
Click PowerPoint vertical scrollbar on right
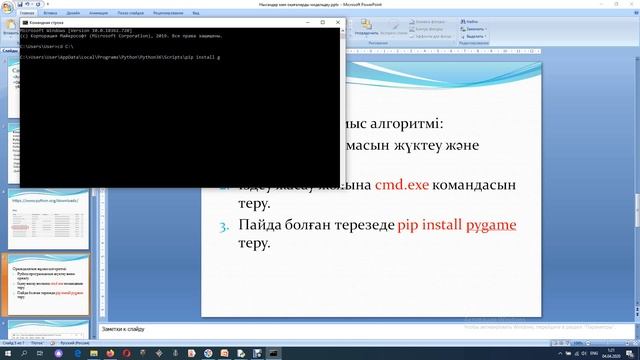point(637,215)
